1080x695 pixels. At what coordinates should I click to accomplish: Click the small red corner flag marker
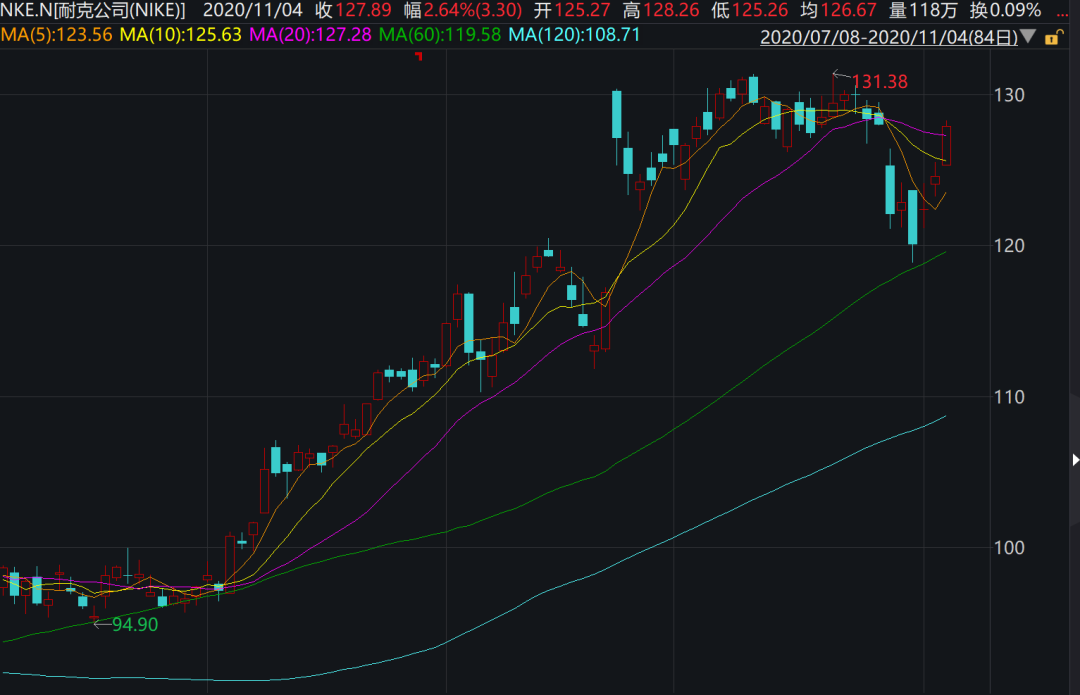pos(419,56)
